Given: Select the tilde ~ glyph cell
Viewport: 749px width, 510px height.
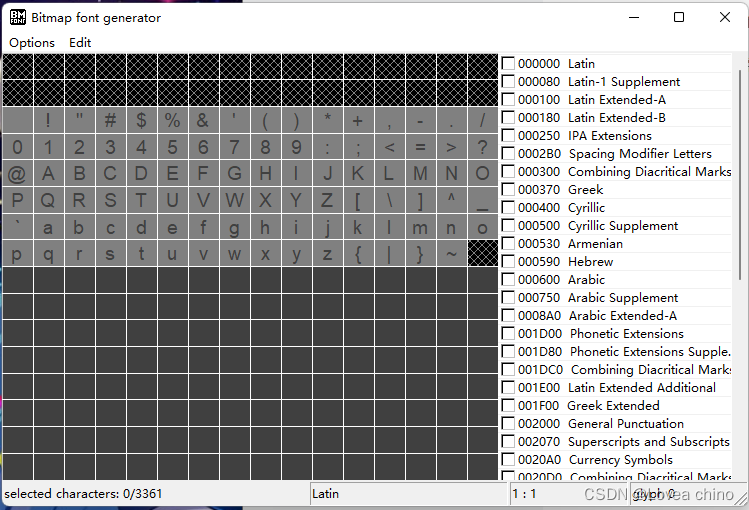Looking at the screenshot, I should pos(451,254).
